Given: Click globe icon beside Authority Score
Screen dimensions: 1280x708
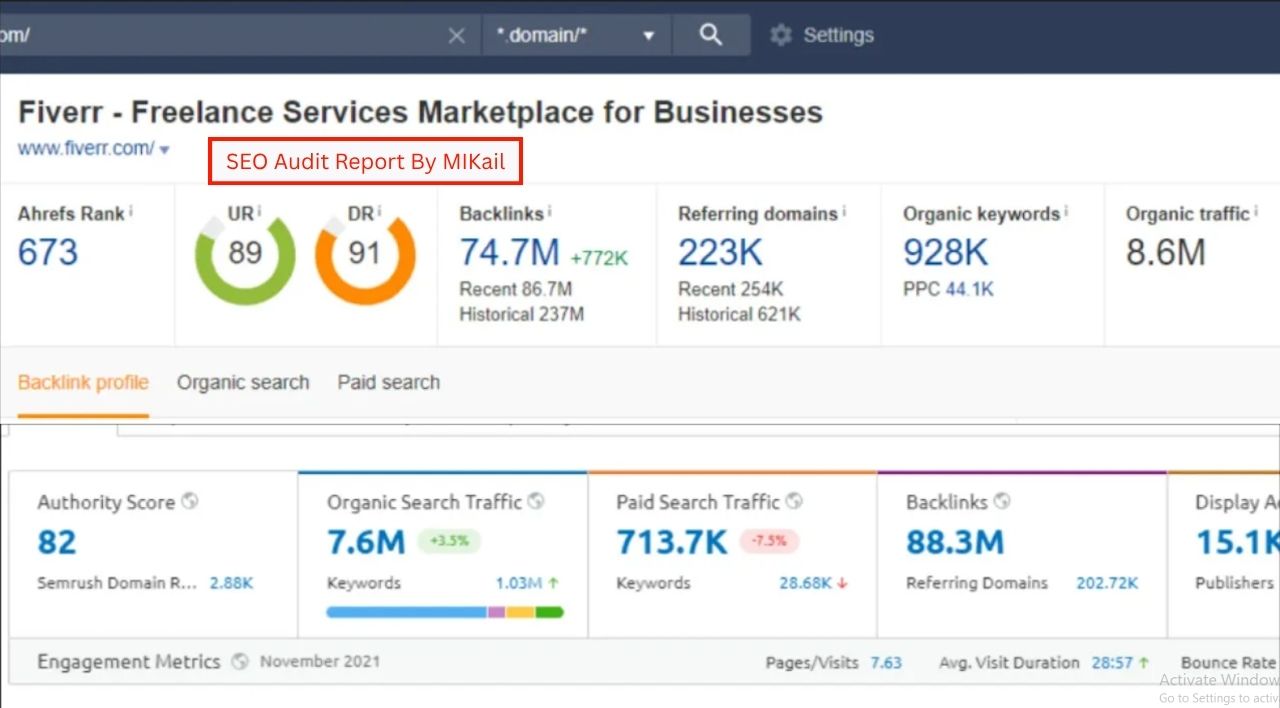Looking at the screenshot, I should tap(190, 501).
